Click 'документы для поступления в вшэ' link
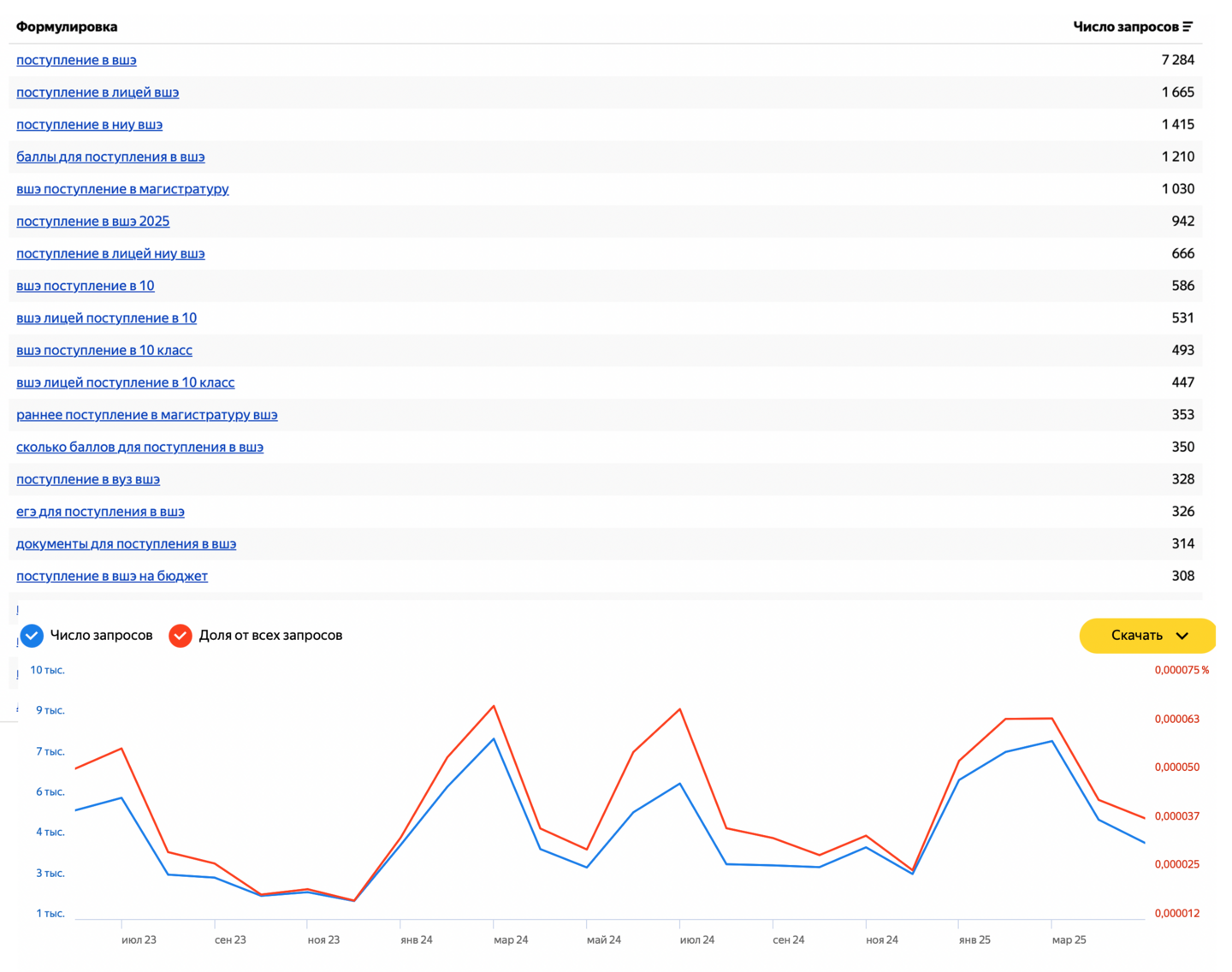This screenshot has height=972, width=1232. (x=126, y=544)
